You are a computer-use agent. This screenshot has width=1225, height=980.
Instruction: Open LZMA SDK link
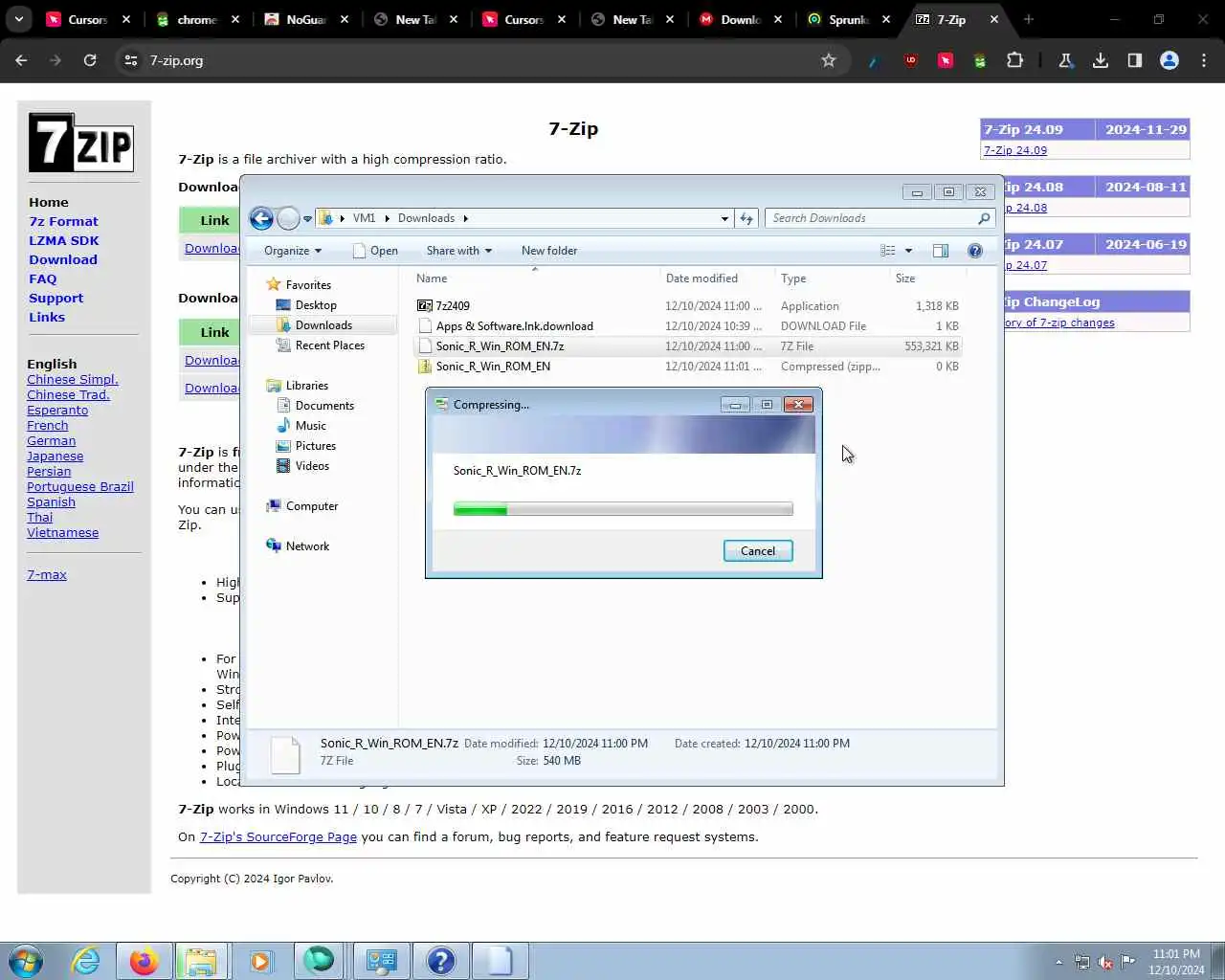coord(64,240)
